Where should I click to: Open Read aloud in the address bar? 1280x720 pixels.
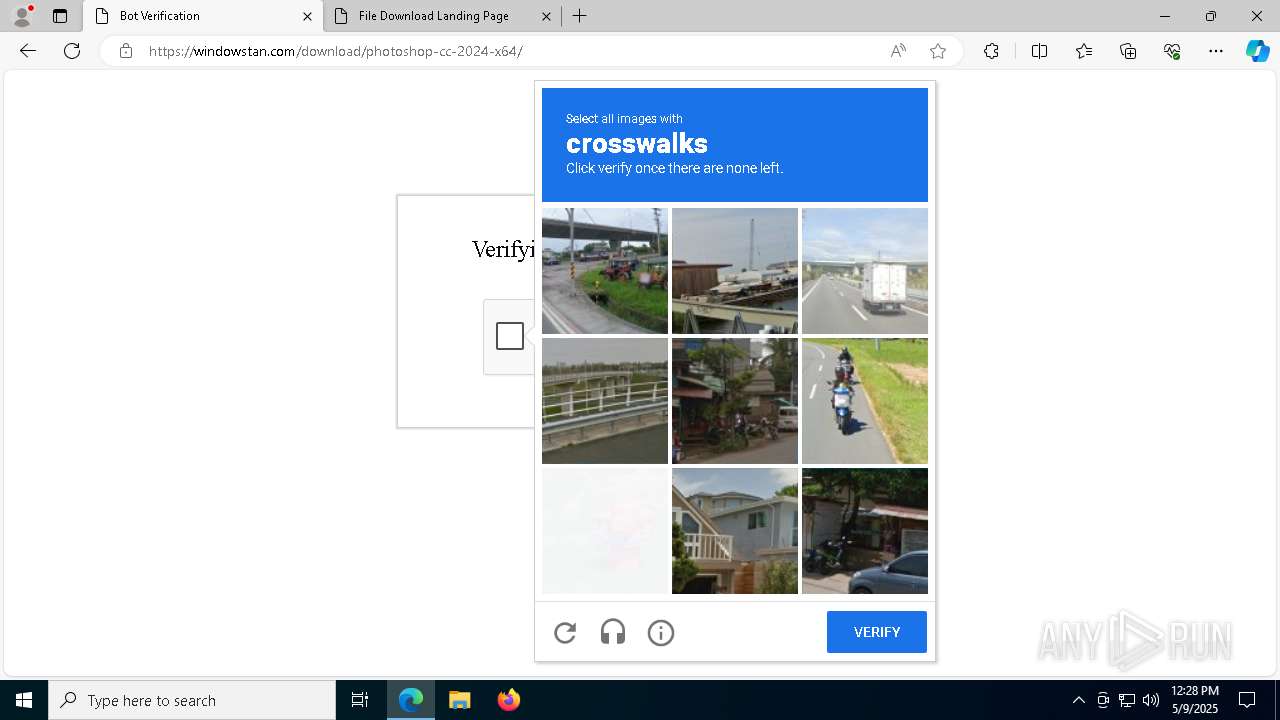898,51
